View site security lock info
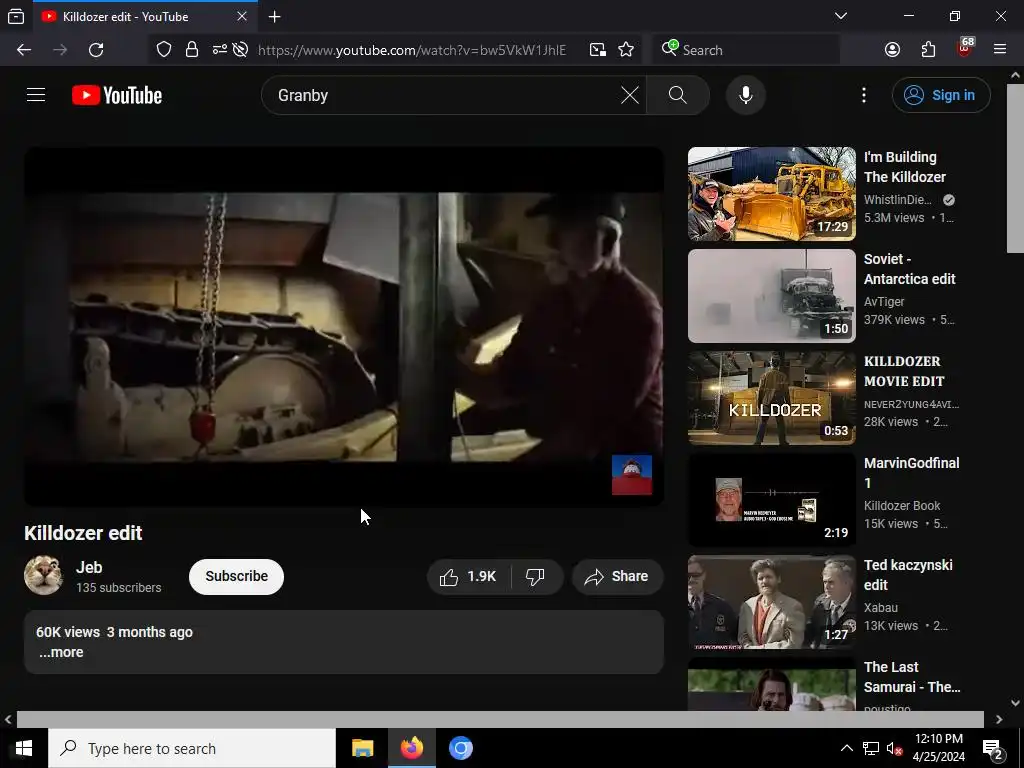This screenshot has width=1024, height=768. (191, 50)
